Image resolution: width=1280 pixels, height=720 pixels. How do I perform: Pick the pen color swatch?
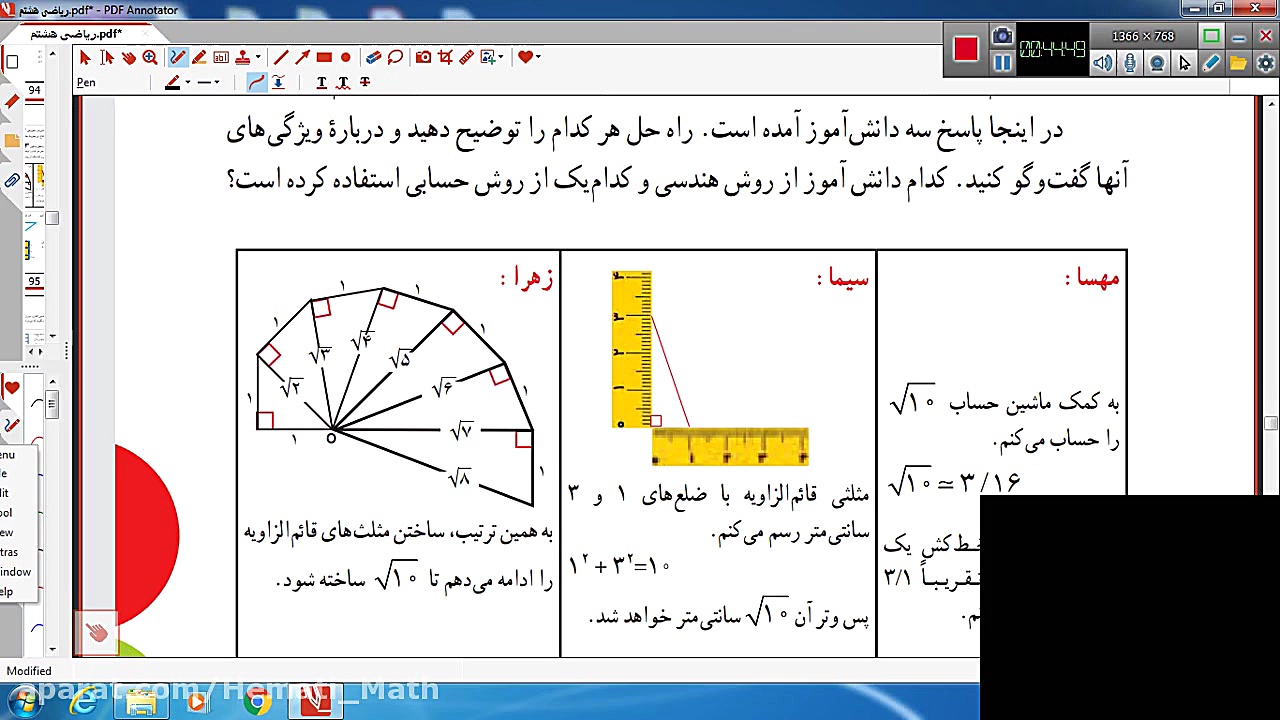(x=174, y=82)
